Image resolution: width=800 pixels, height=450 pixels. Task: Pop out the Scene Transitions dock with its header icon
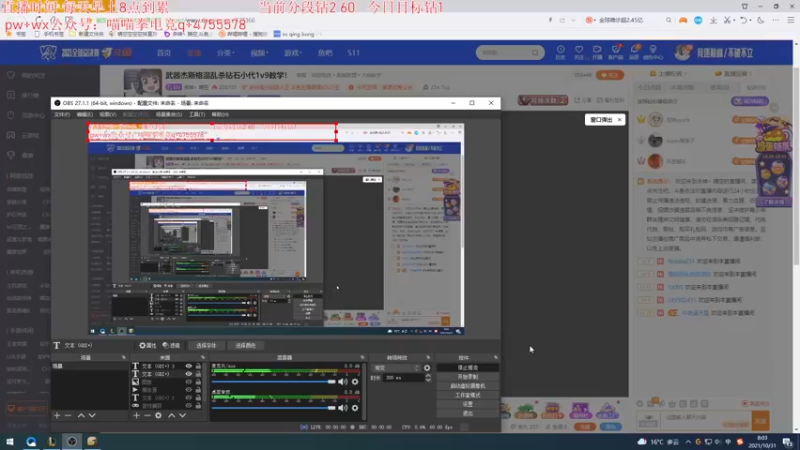[428, 358]
